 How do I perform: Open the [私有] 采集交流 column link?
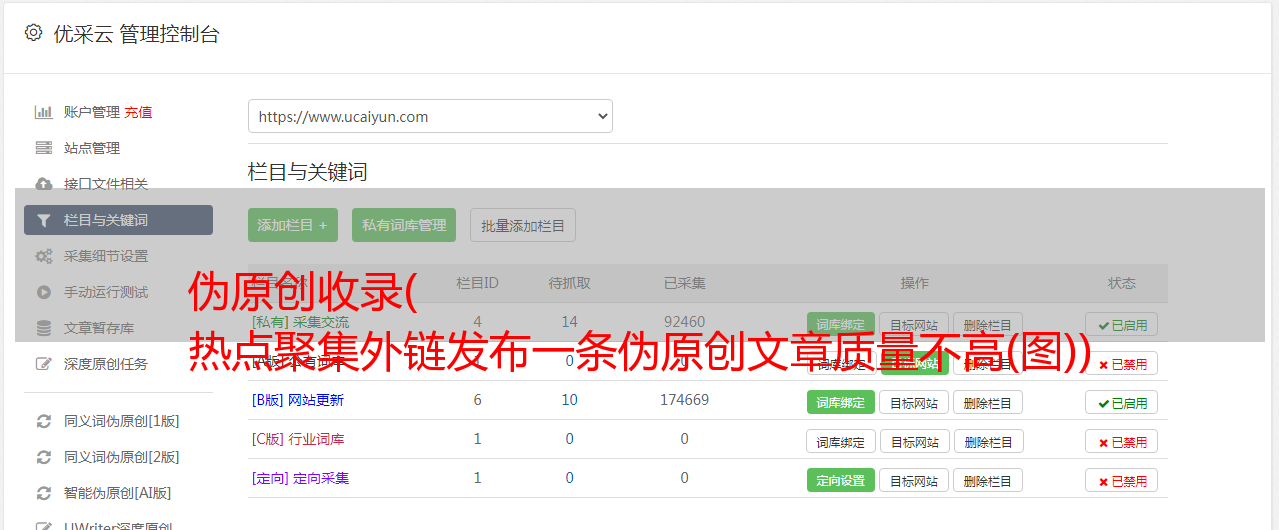click(300, 322)
